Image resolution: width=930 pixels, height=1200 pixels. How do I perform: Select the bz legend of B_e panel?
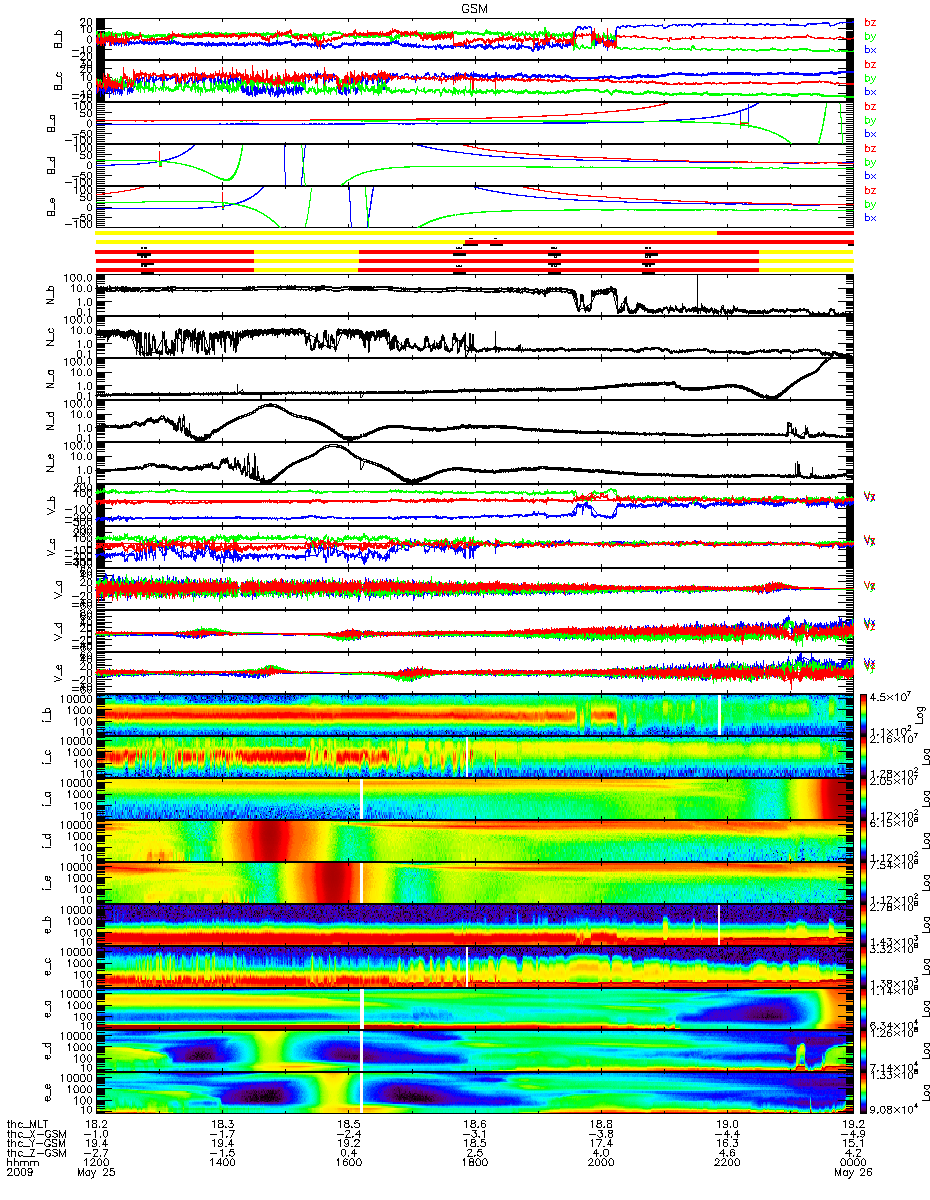click(870, 190)
